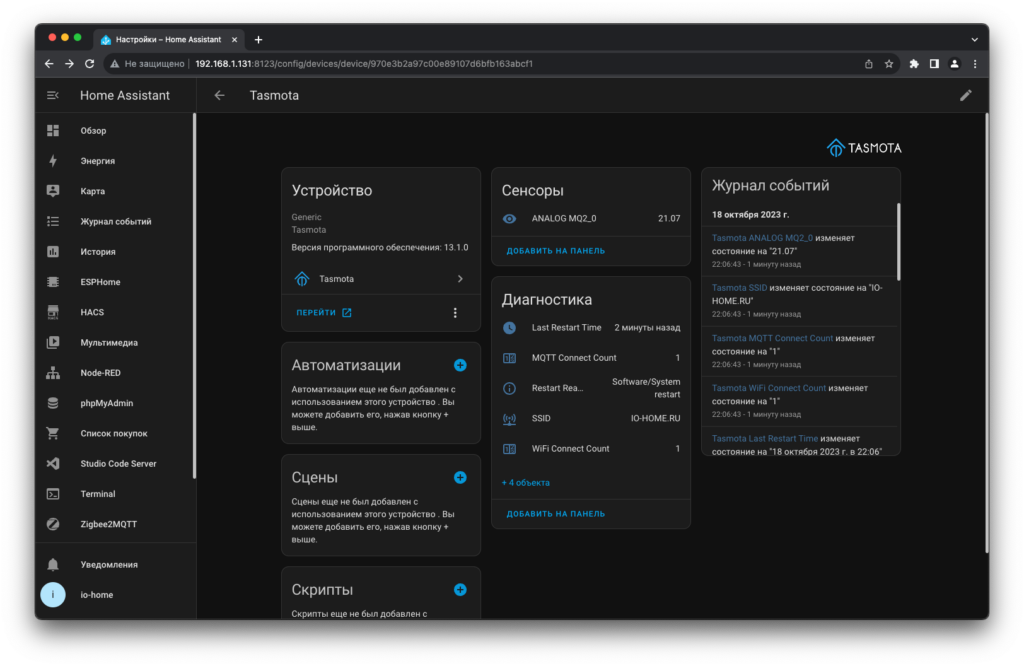Bookmark this page with the star
The image size is (1024, 666).
coord(889,64)
